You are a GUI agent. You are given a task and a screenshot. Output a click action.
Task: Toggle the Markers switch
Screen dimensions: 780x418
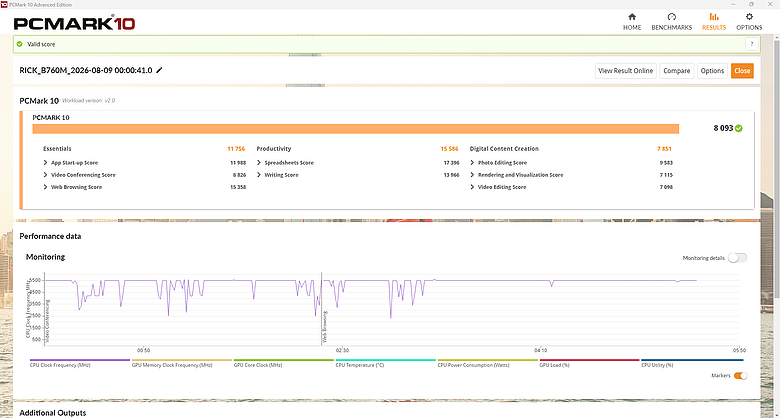pyautogui.click(x=740, y=376)
